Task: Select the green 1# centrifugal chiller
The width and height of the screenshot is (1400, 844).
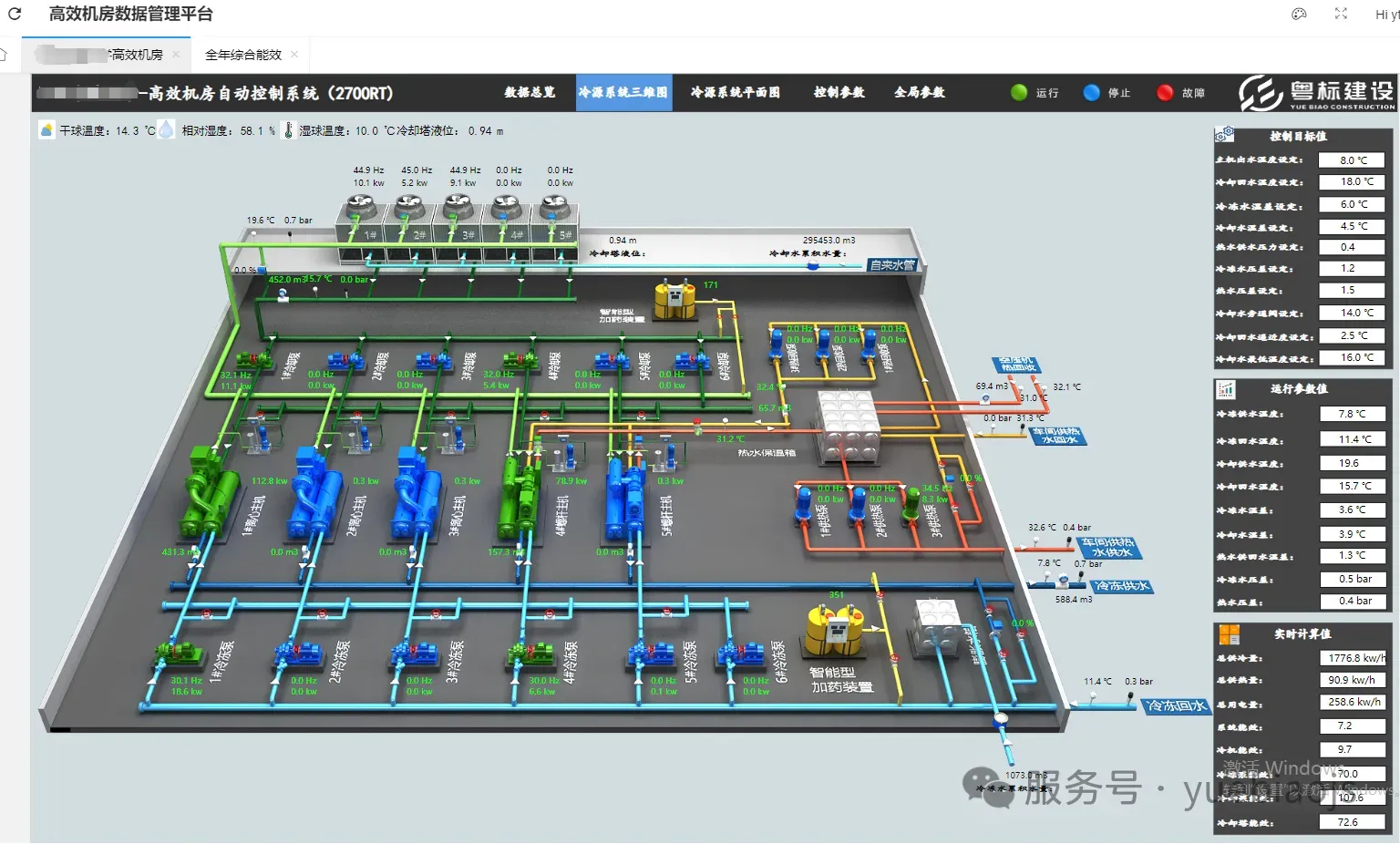Action: click(208, 492)
